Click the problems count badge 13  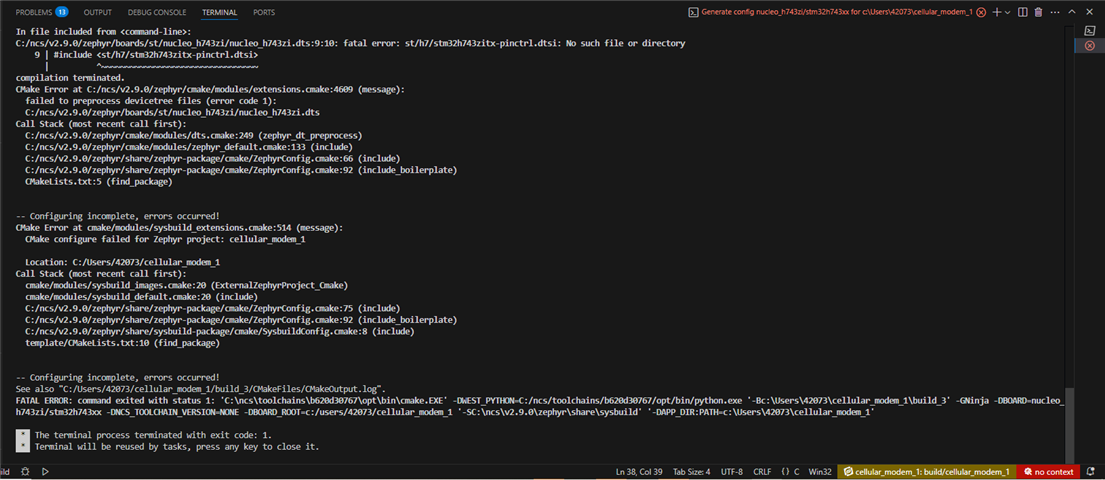click(x=61, y=12)
